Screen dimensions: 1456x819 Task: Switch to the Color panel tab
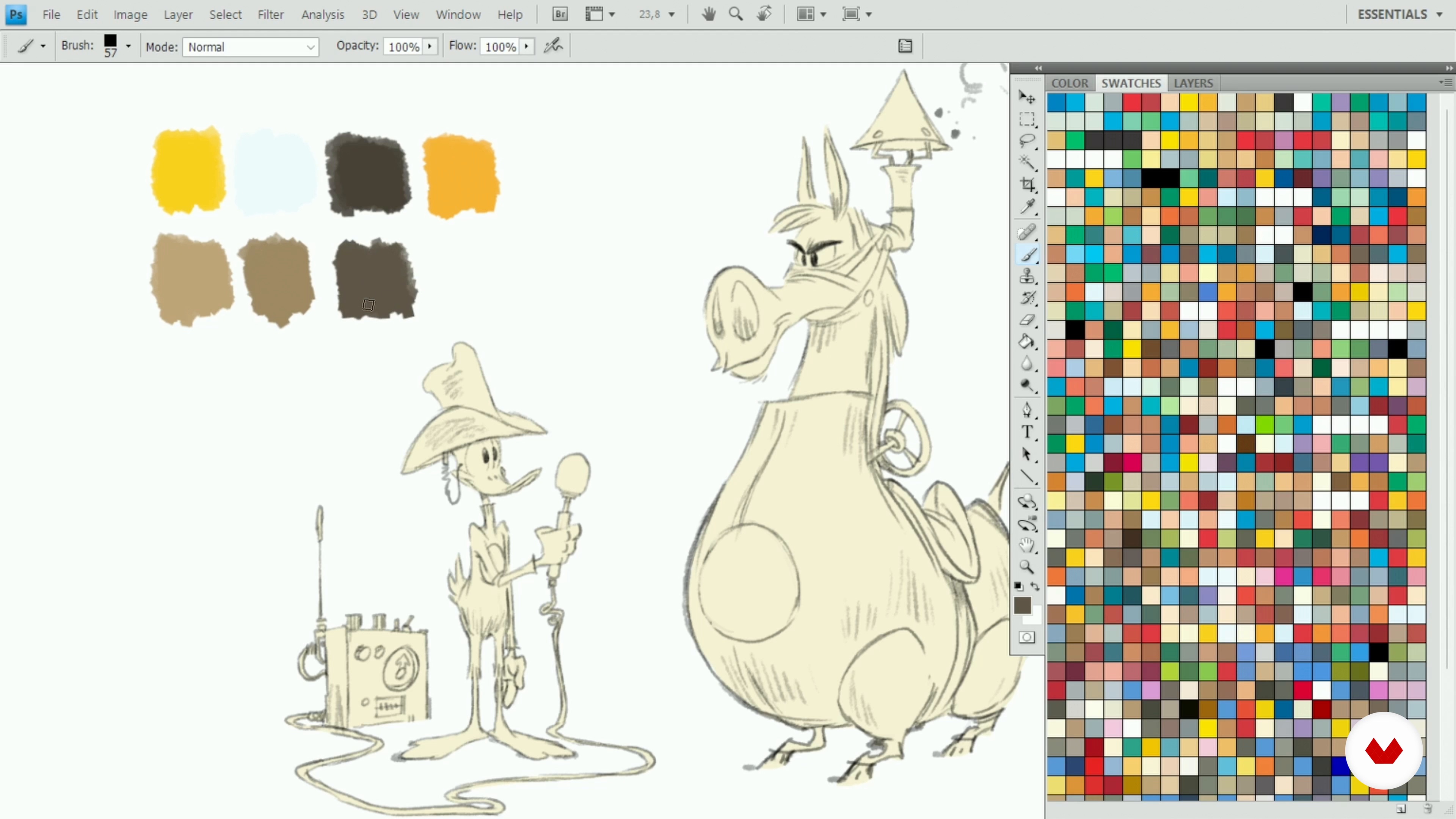(1069, 83)
